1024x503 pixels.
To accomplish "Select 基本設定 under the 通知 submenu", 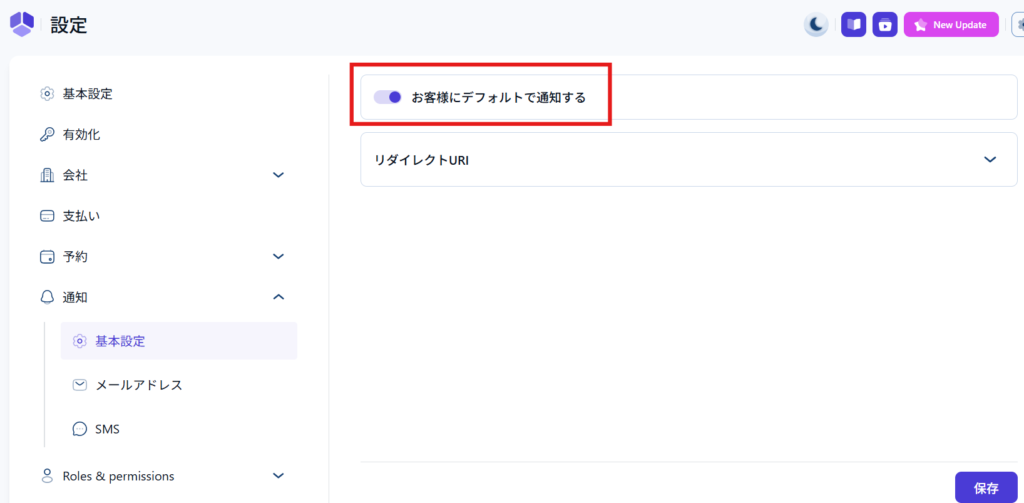I will 120,341.
